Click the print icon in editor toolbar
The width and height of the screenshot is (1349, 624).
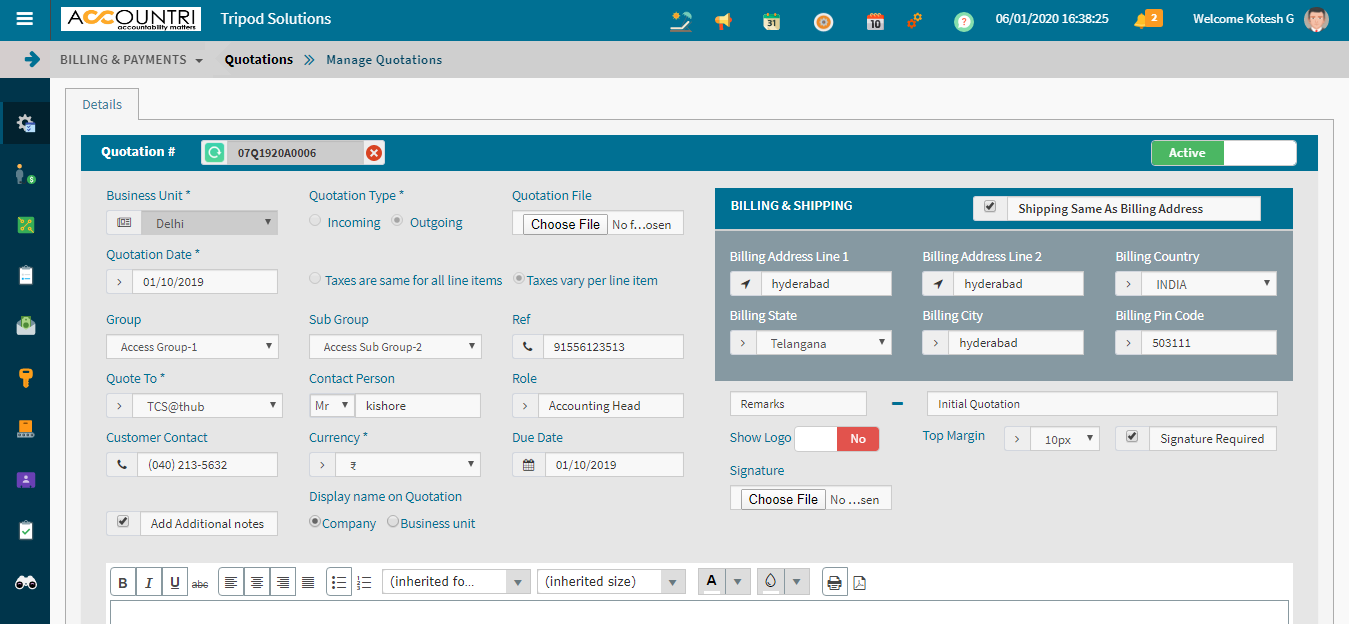click(x=834, y=582)
